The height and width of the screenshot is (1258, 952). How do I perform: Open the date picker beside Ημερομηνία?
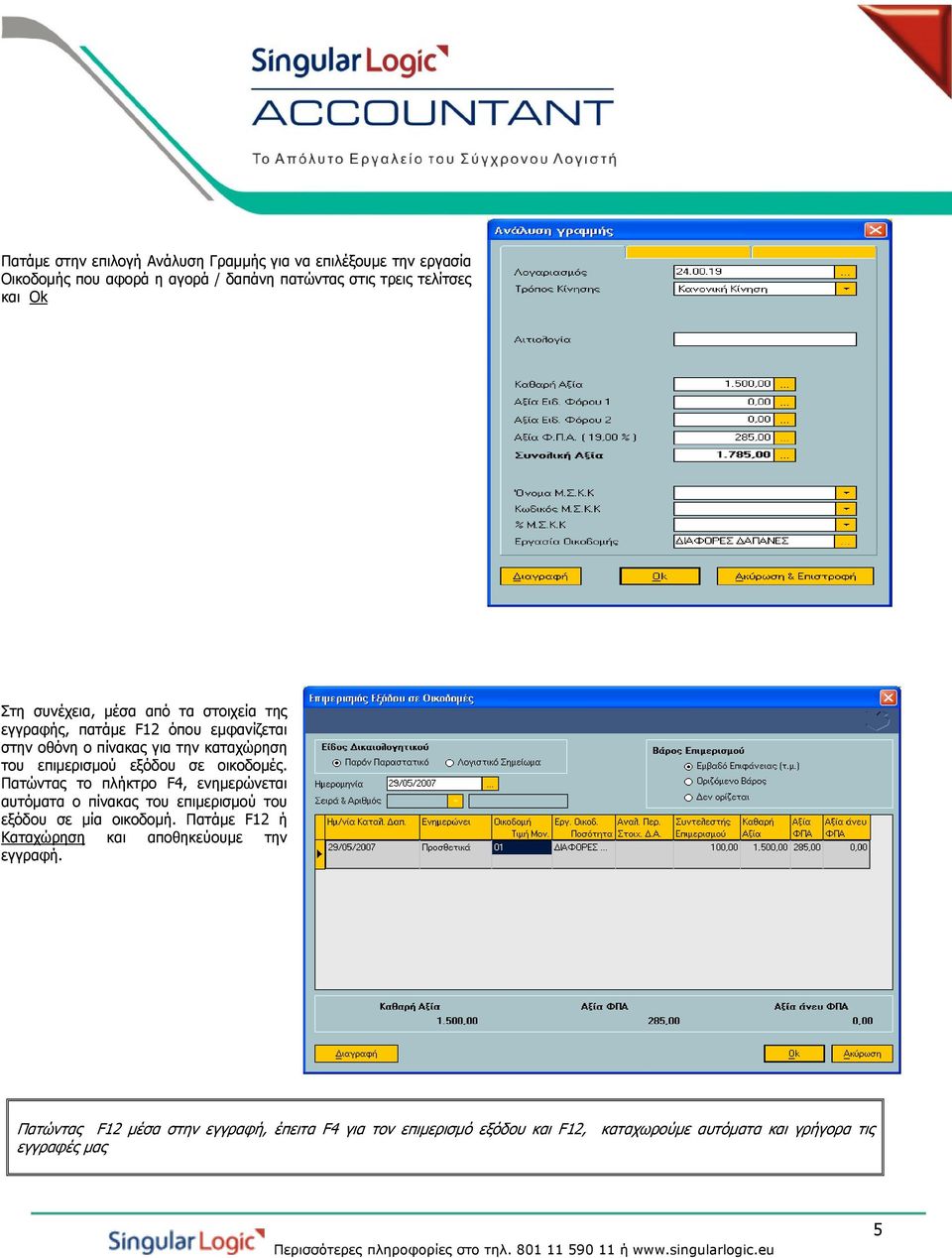click(490, 784)
